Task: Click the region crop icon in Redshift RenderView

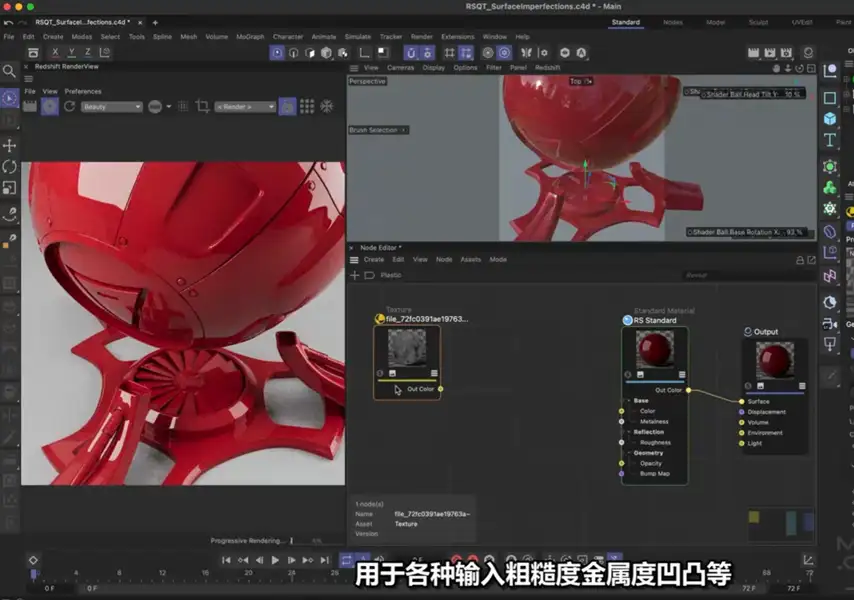Action: 204,103
